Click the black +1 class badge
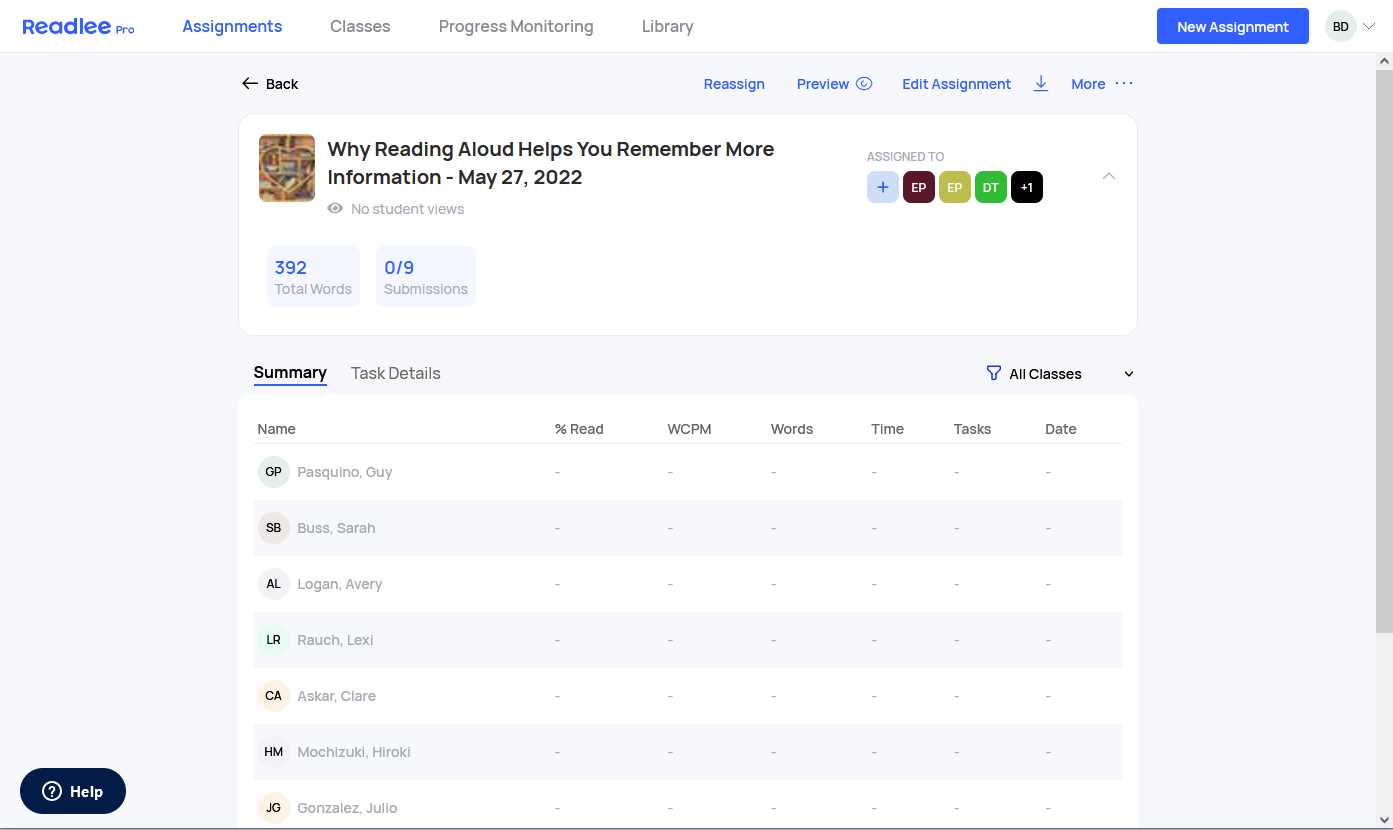 1027,187
